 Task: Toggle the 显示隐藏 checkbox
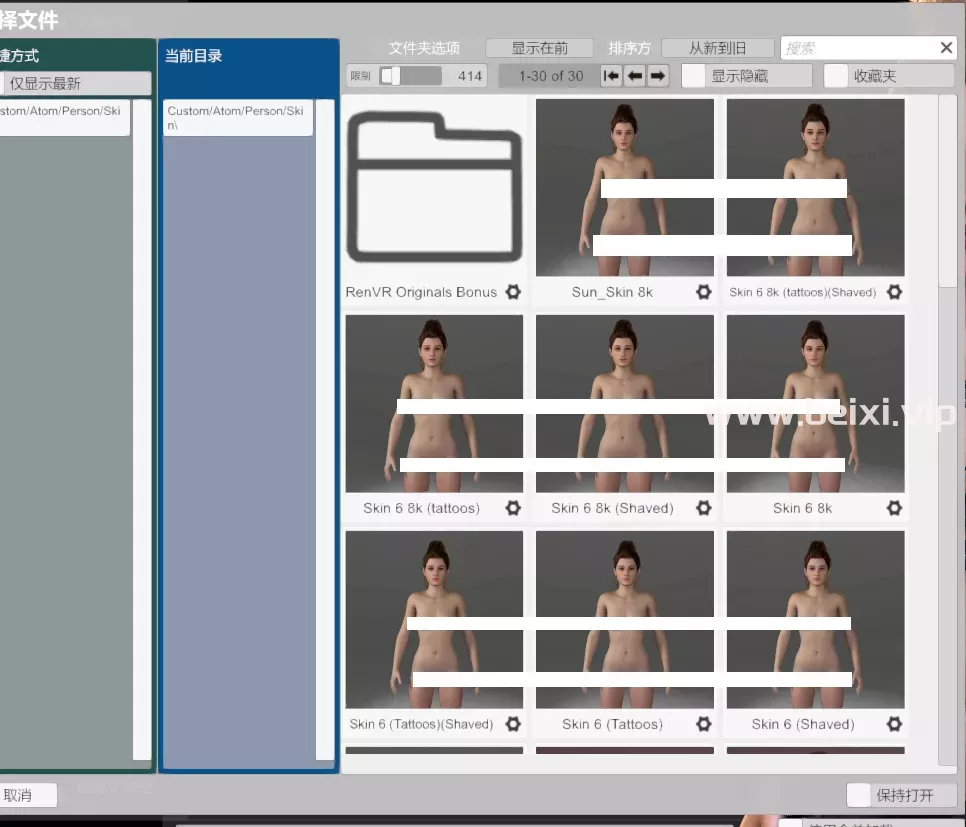point(693,76)
